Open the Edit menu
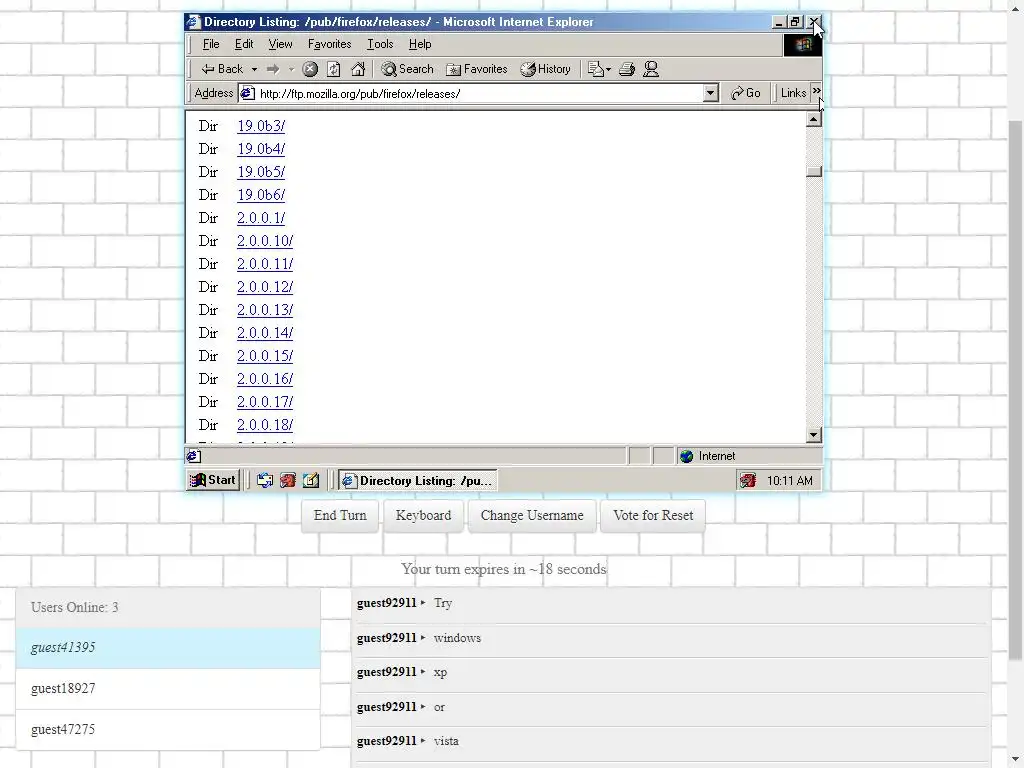The height and width of the screenshot is (768, 1024). pos(244,44)
